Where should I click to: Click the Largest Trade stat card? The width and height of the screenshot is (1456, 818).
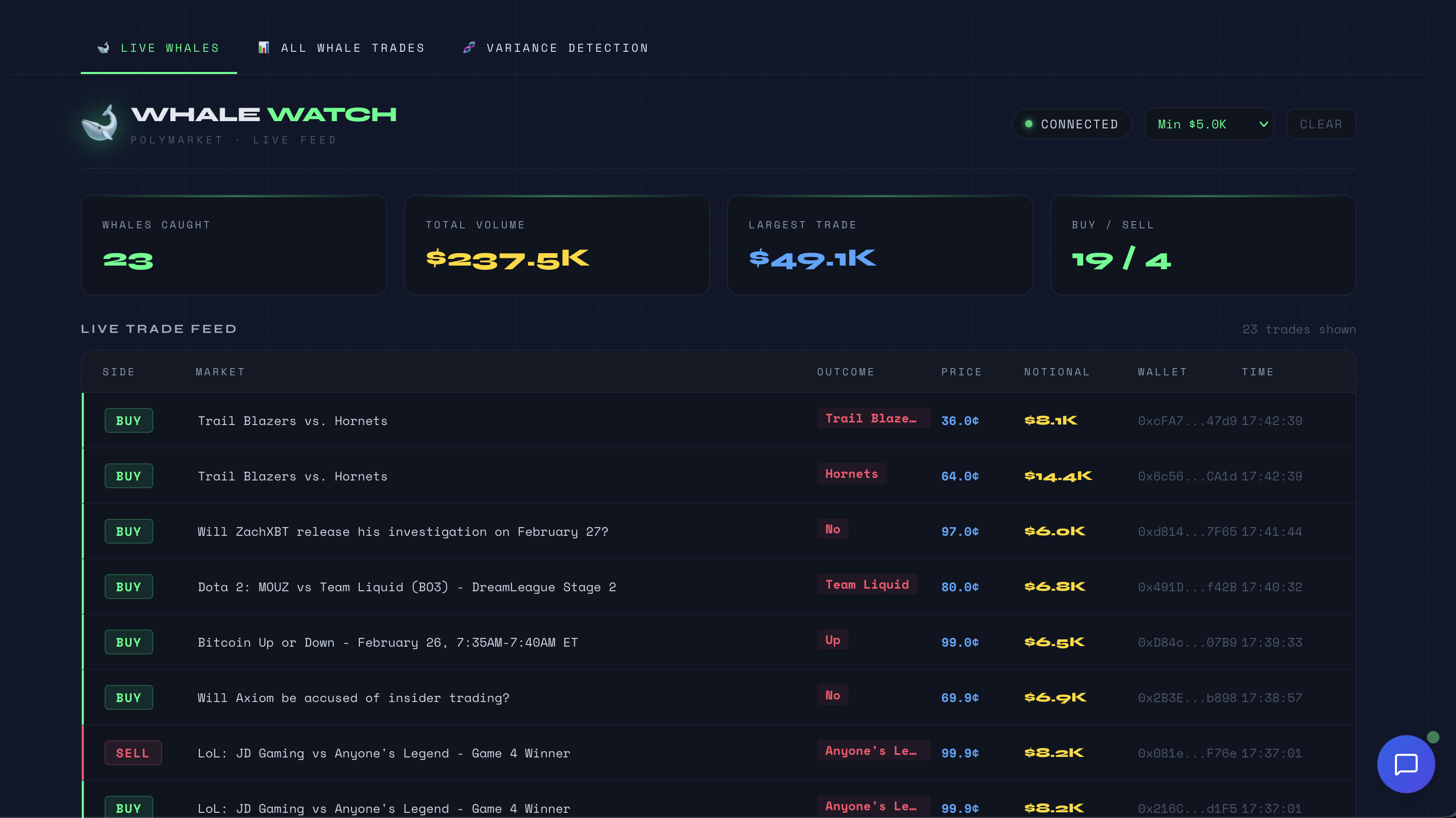[x=880, y=245]
